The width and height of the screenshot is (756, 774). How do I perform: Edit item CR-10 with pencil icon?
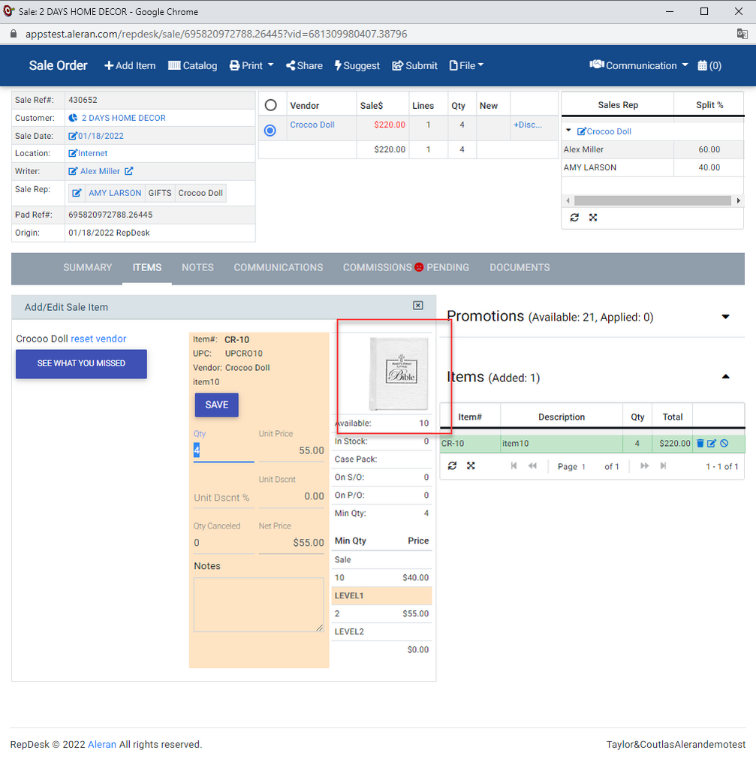pos(712,443)
